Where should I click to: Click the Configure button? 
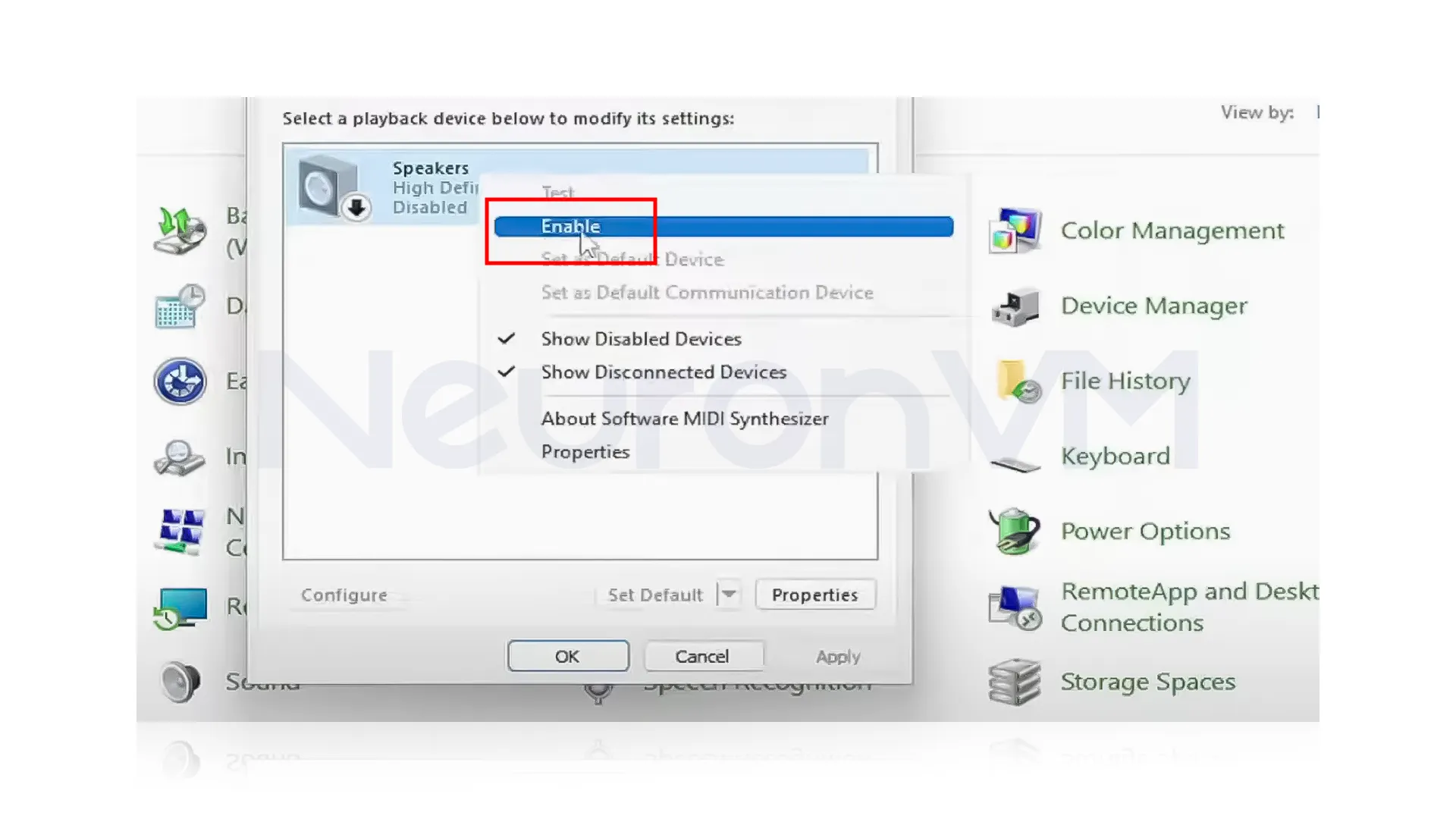(344, 595)
